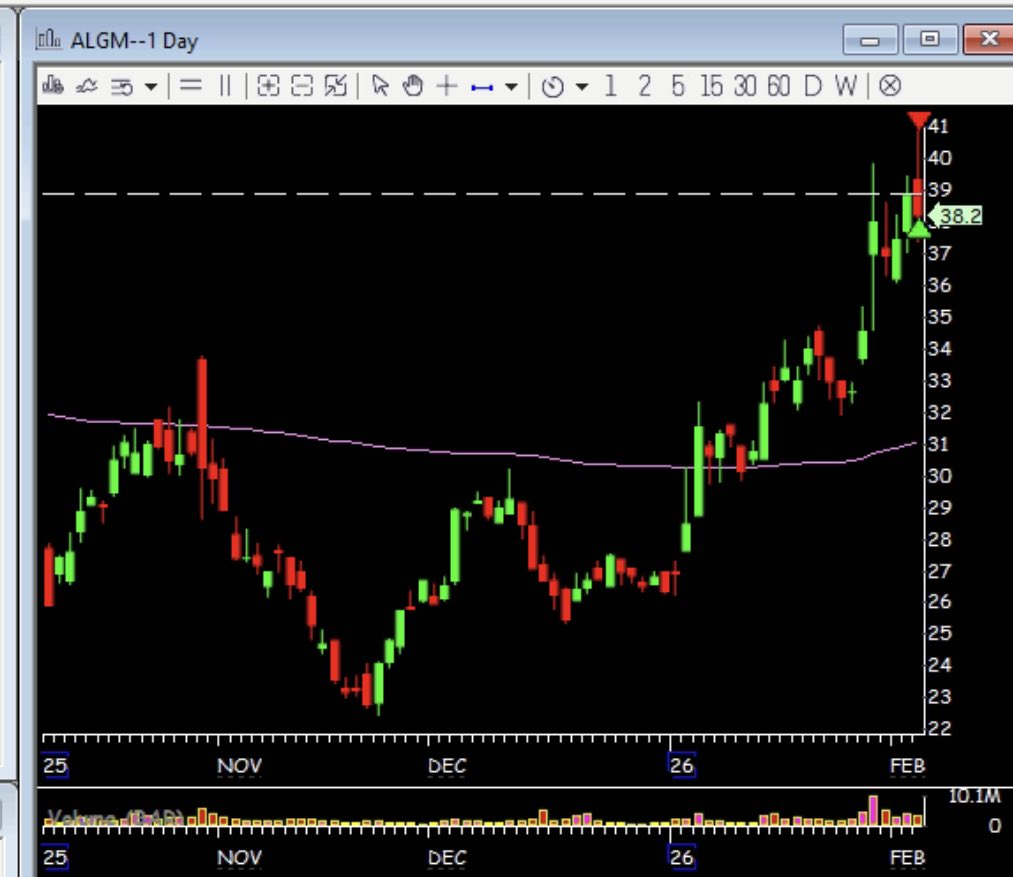Viewport: 1013px width, 877px height.
Task: Click the tallest magenta volume bar
Action: tap(873, 810)
